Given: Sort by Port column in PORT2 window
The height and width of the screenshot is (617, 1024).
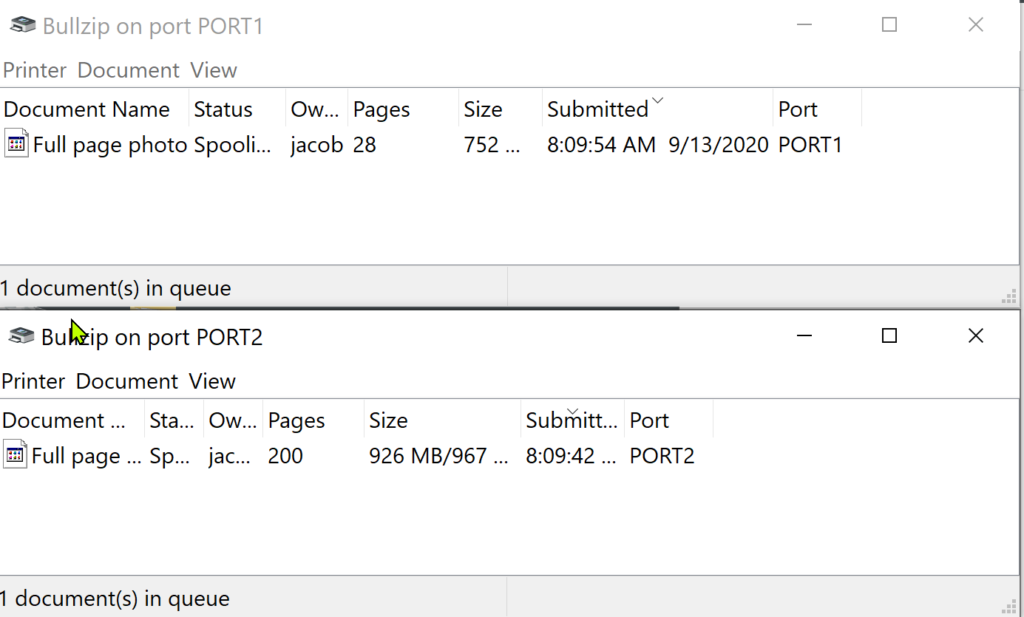Looking at the screenshot, I should (x=669, y=420).
